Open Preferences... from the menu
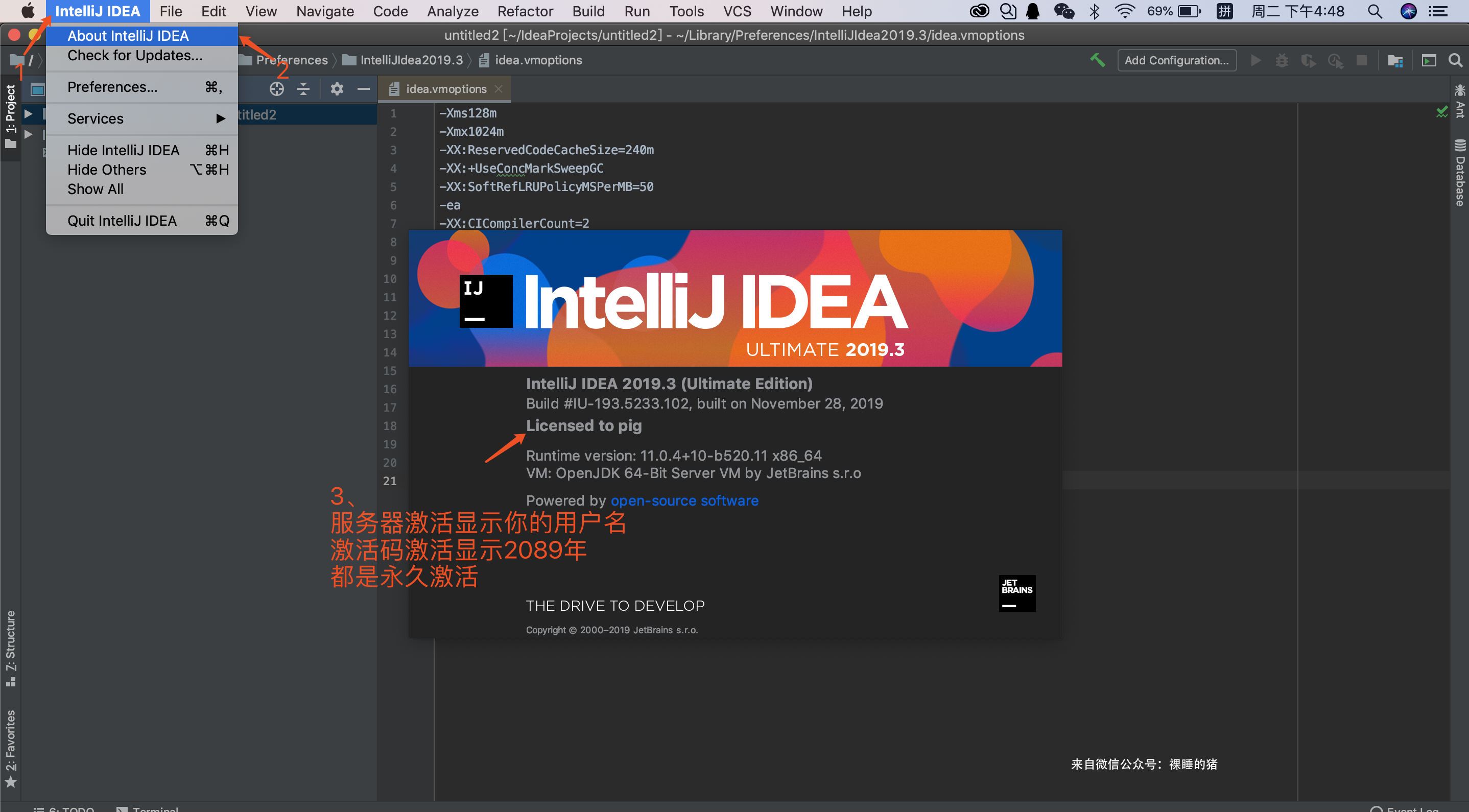This screenshot has height=812, width=1469. pyautogui.click(x=141, y=87)
